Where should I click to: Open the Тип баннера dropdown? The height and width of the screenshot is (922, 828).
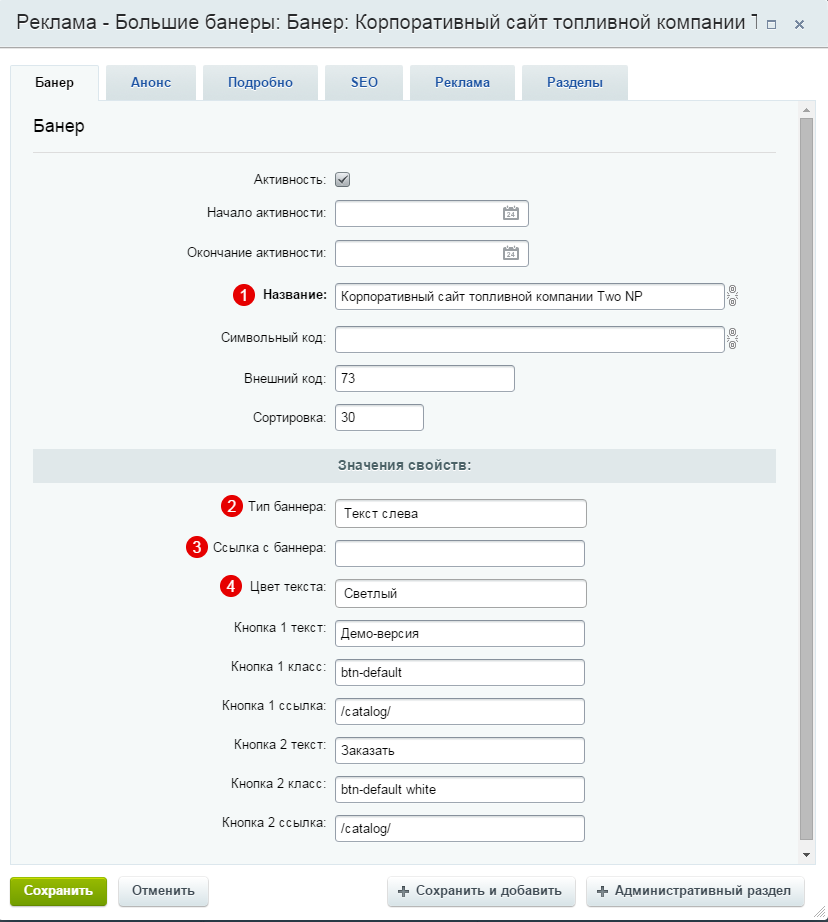pyautogui.click(x=460, y=513)
